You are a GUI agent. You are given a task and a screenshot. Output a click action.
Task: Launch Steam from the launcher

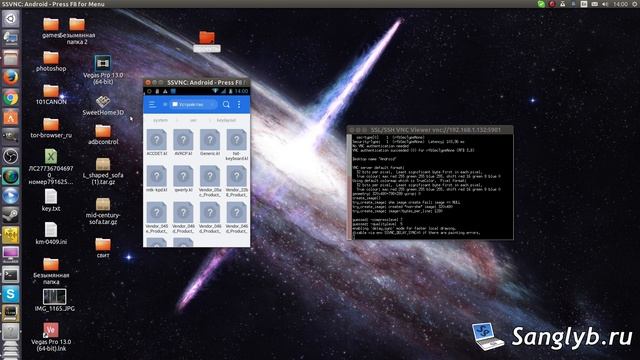pyautogui.click(x=11, y=215)
